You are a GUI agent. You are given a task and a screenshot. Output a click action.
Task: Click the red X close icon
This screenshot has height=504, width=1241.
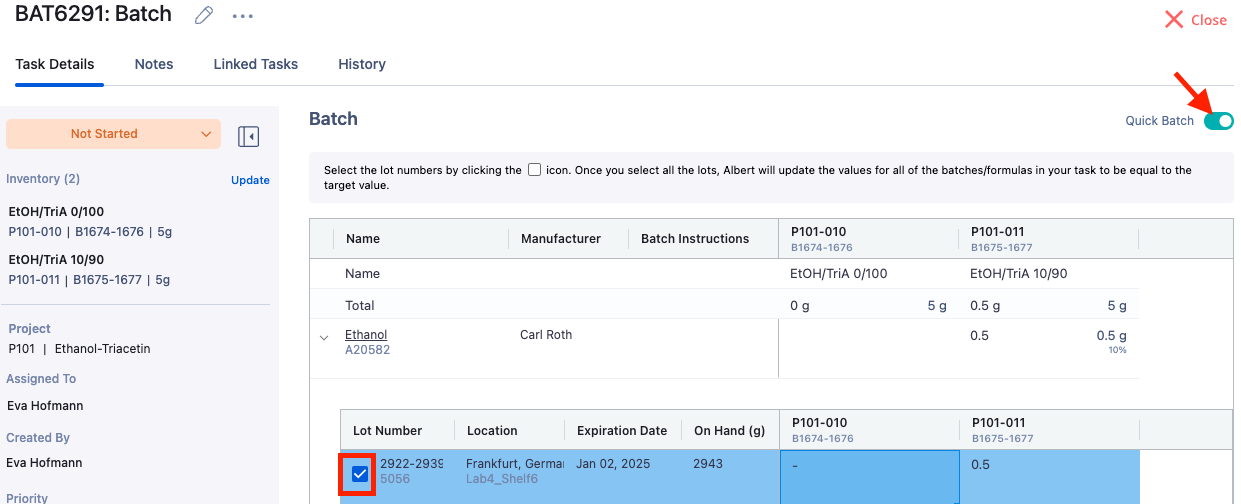(1174, 20)
